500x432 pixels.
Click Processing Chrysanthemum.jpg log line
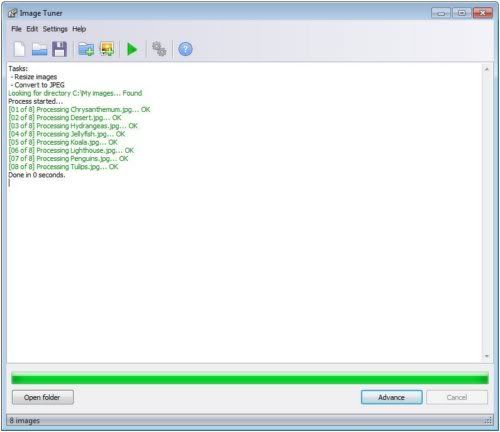(79, 110)
